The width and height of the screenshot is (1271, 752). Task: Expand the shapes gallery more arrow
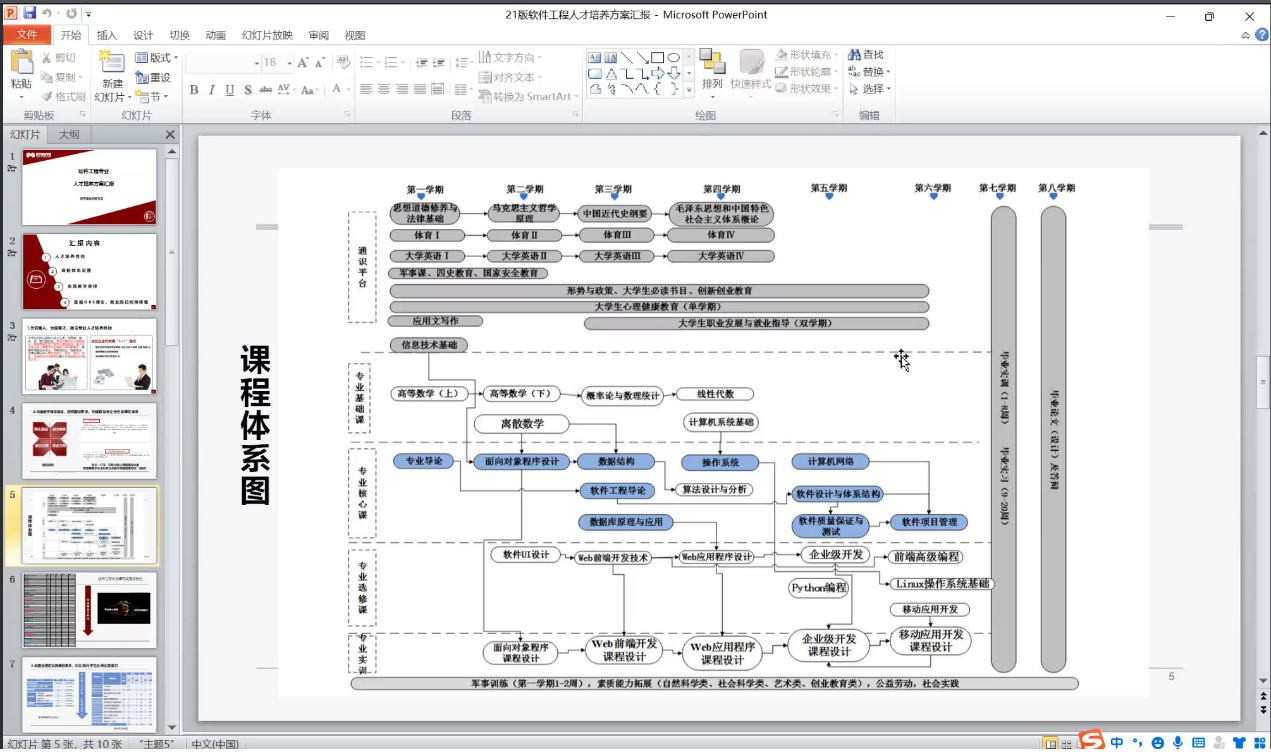[x=688, y=91]
